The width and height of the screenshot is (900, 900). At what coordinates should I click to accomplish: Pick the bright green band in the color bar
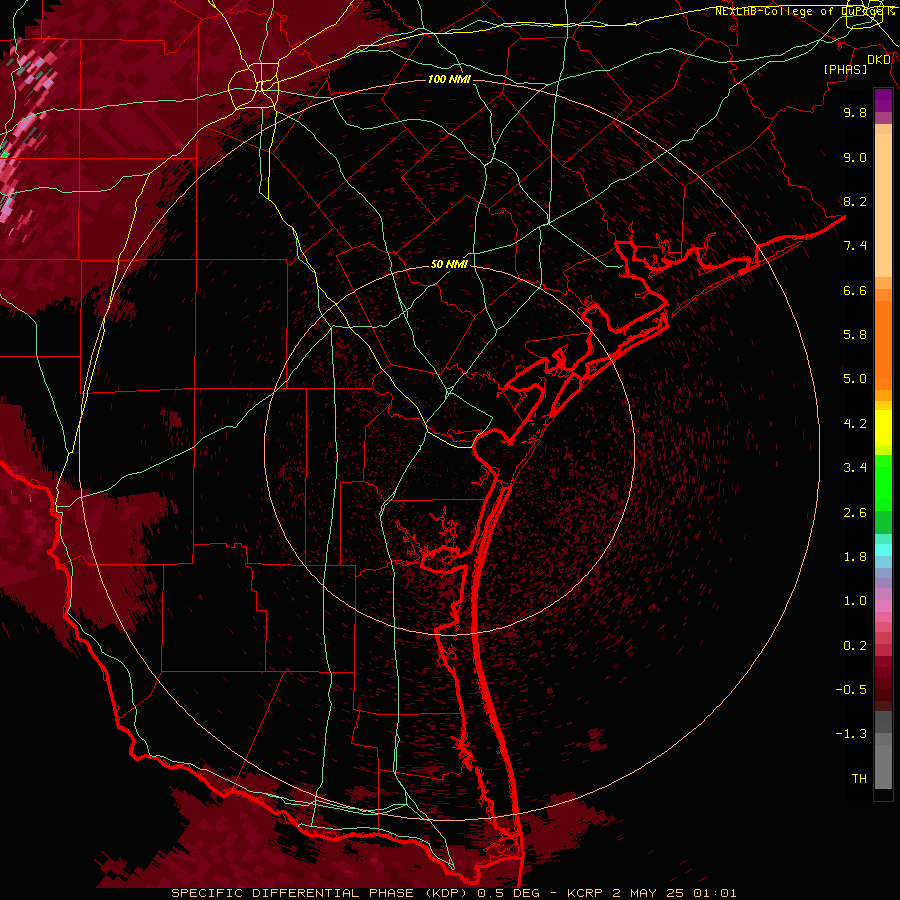click(x=883, y=482)
